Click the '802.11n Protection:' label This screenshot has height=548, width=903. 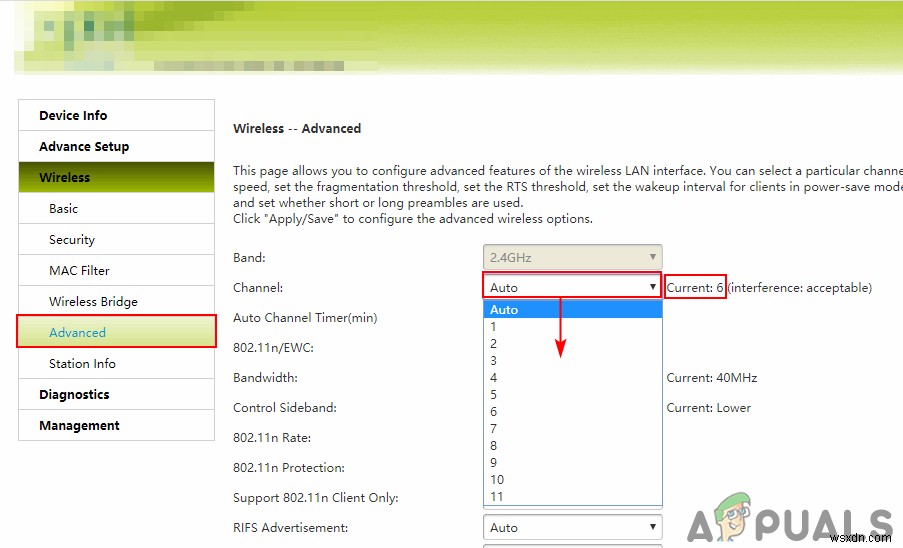click(x=289, y=467)
